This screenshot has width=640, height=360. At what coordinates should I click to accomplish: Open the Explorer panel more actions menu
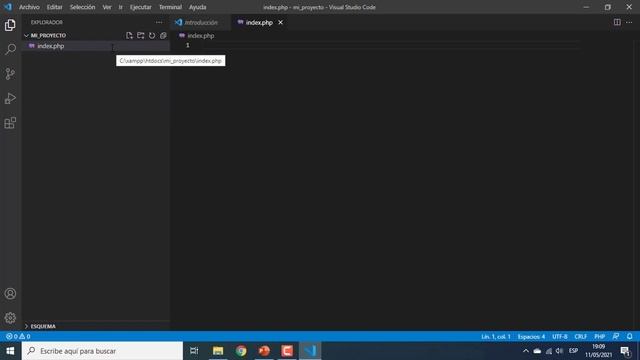pyautogui.click(x=159, y=22)
